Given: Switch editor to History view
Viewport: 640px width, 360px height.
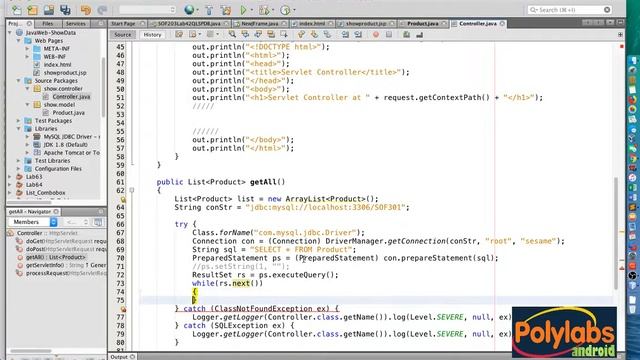Looking at the screenshot, I should (x=152, y=35).
